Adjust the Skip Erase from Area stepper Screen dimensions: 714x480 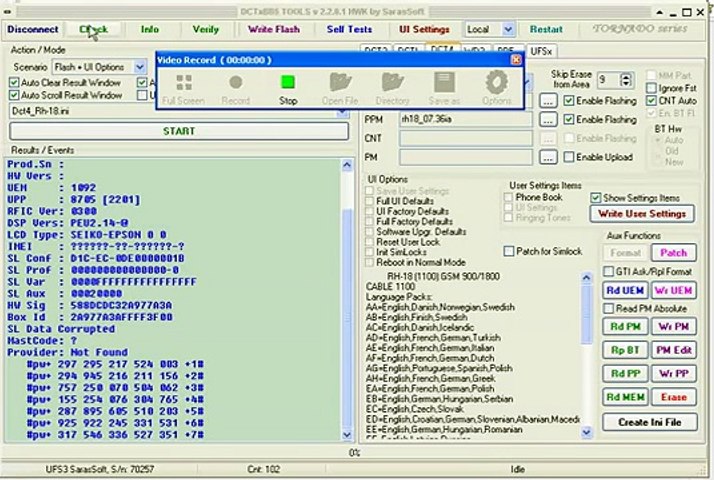click(627, 80)
